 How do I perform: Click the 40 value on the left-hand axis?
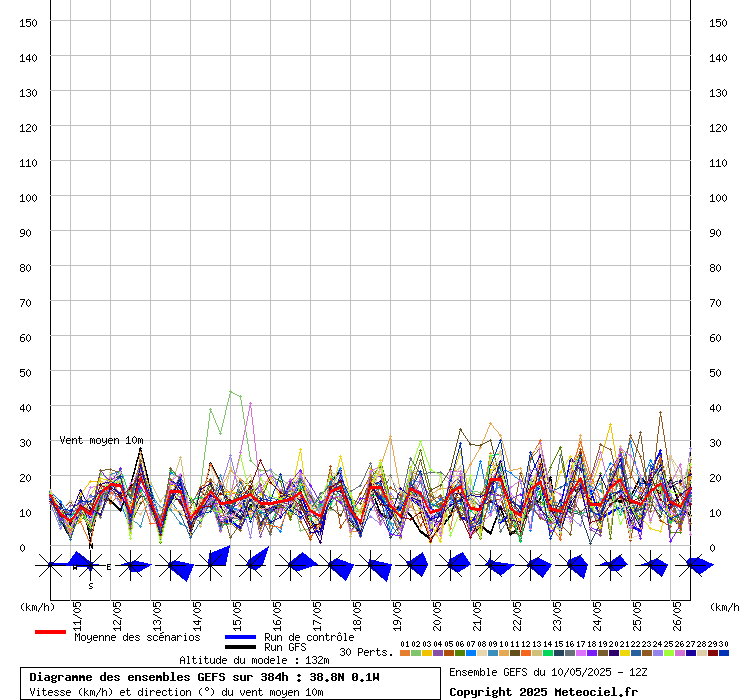coord(25,408)
